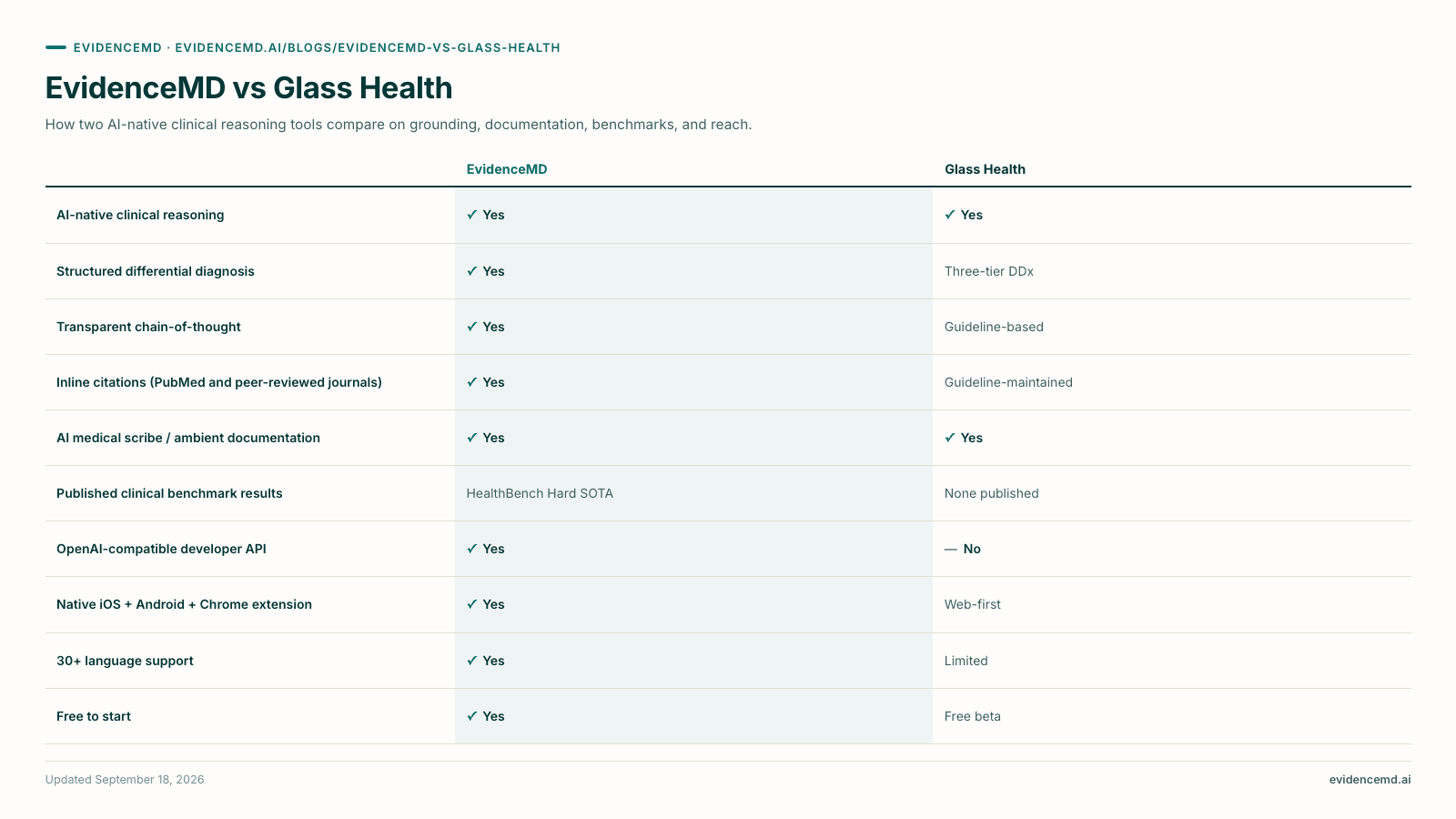The height and width of the screenshot is (819, 1456).
Task: Click the 'Updated September 18, 2026' footer text
Action: [125, 780]
